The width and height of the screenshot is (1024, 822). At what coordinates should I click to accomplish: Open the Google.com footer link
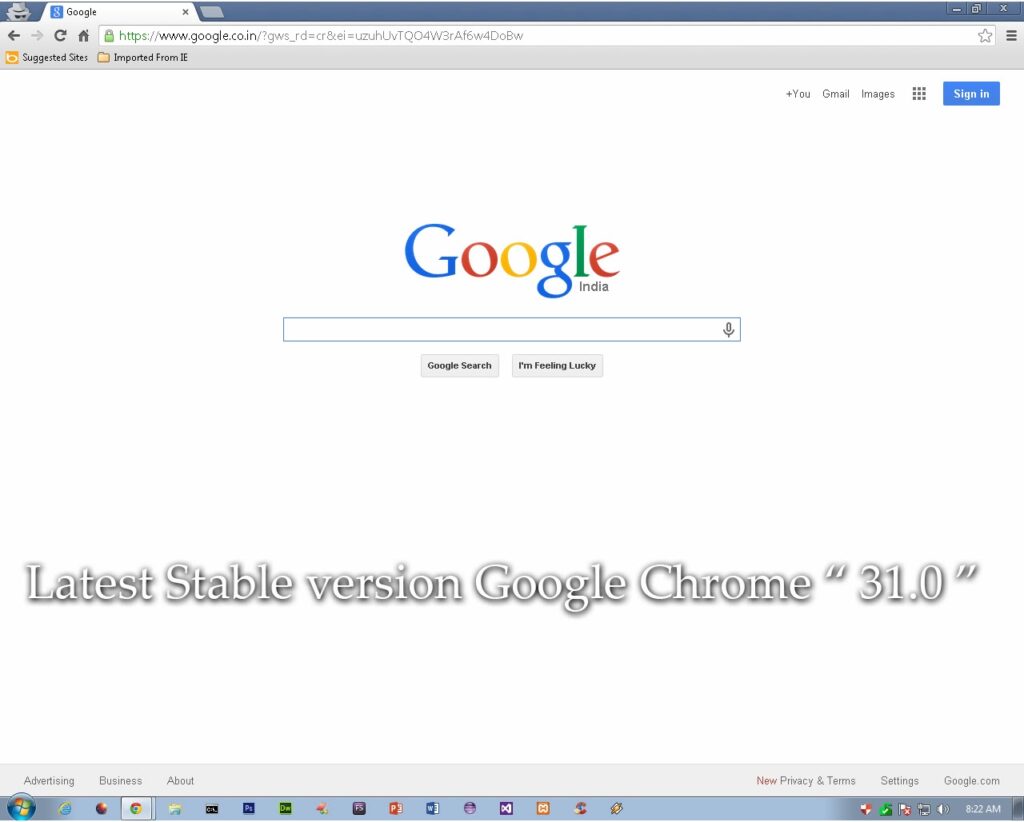click(971, 780)
